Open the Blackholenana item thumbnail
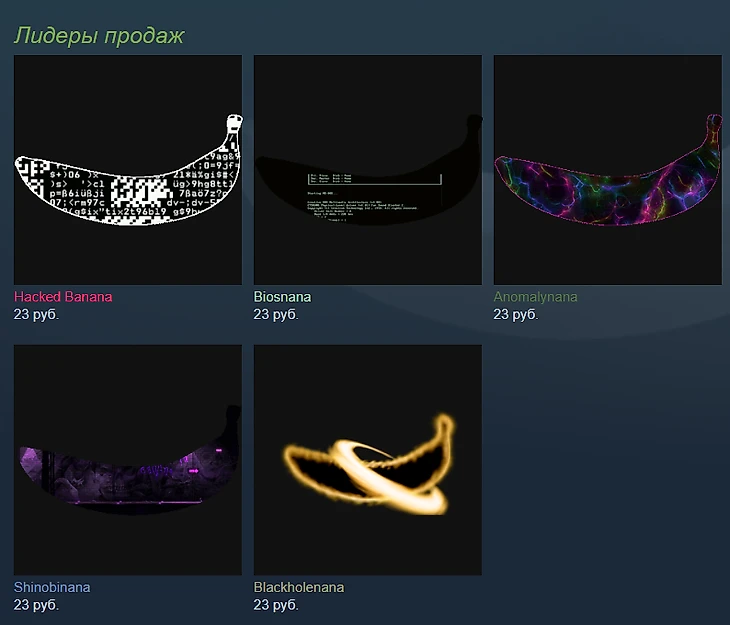The width and height of the screenshot is (730, 625). coord(368,460)
